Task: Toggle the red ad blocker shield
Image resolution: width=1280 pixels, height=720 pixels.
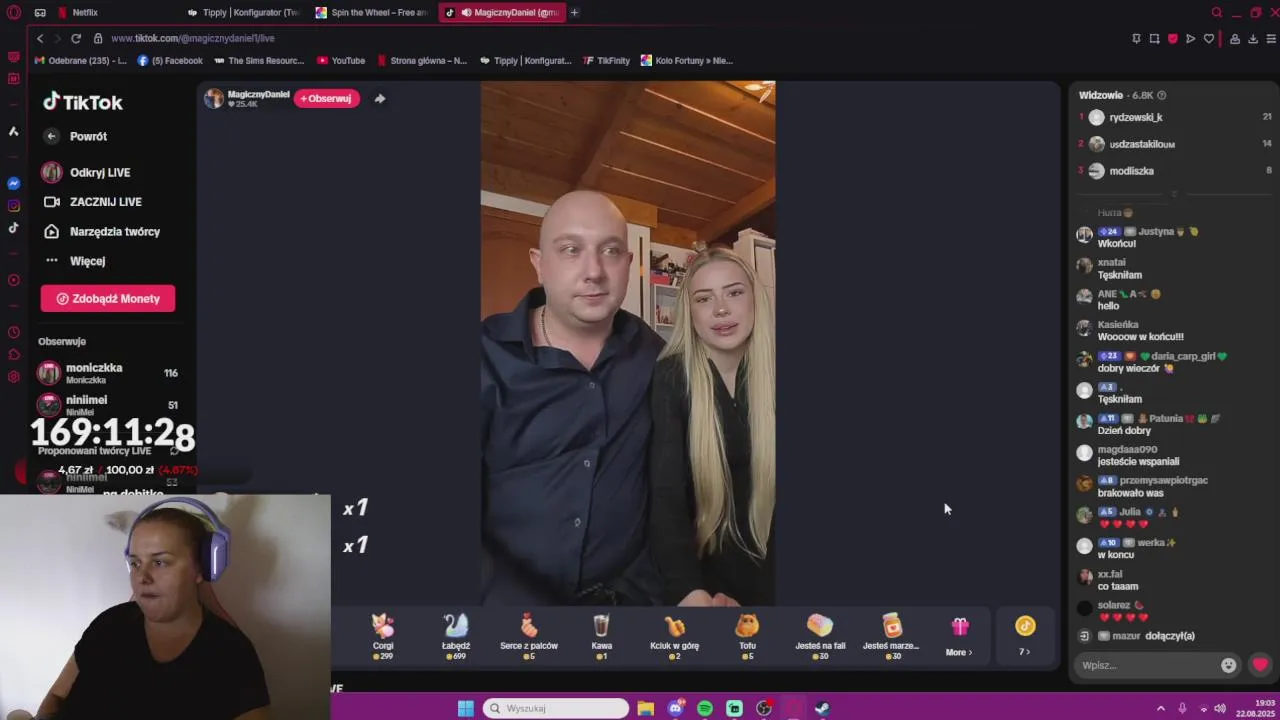Action: 1172,38
